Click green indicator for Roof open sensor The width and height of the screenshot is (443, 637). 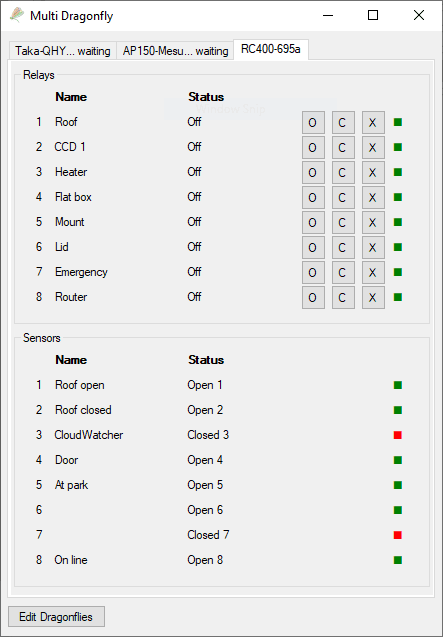[x=398, y=385]
